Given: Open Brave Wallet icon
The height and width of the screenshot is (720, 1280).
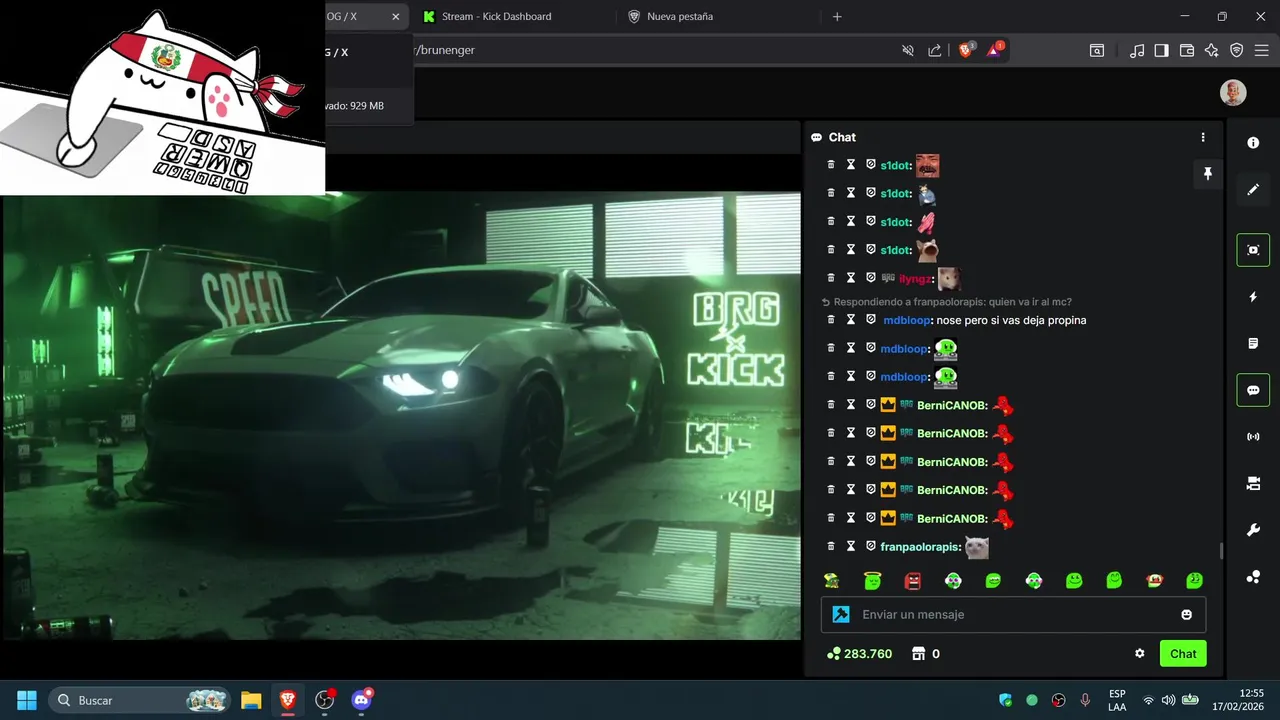Looking at the screenshot, I should click(1187, 50).
